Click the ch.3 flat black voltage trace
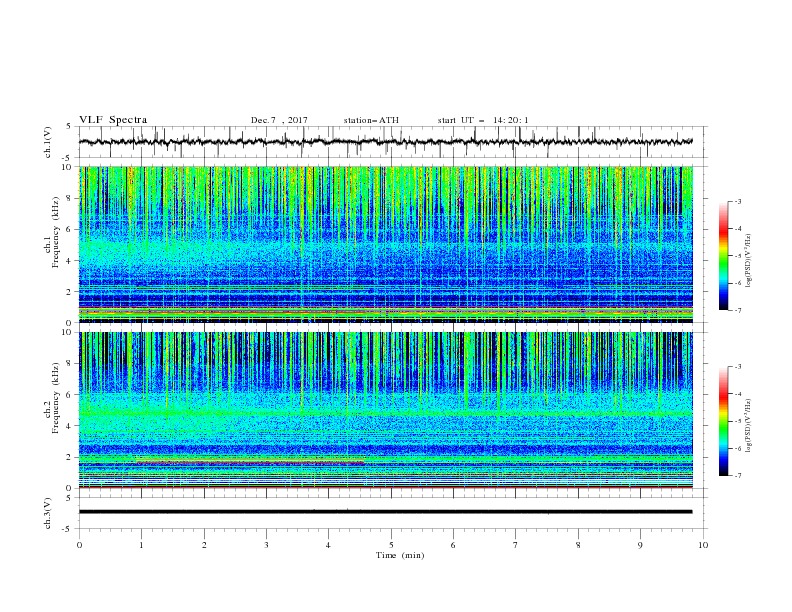Screen dimensions: 792x612 (385, 512)
